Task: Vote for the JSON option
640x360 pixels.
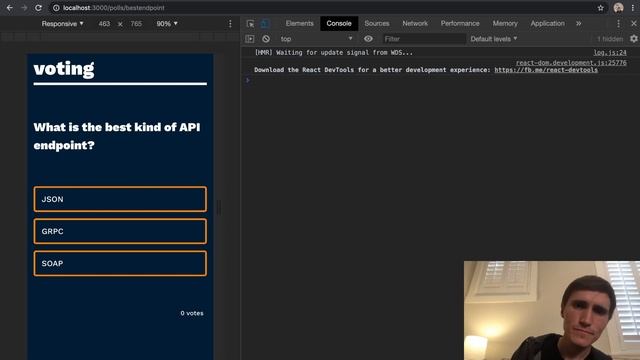Action: tap(120, 199)
